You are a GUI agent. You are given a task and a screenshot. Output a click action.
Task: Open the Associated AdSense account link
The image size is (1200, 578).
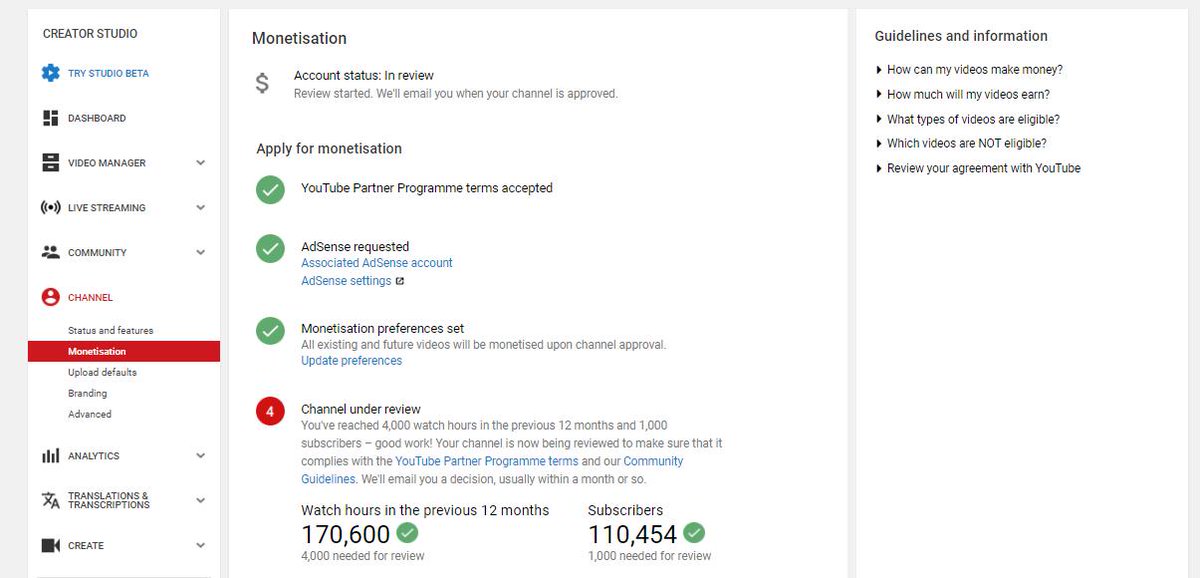tap(377, 263)
